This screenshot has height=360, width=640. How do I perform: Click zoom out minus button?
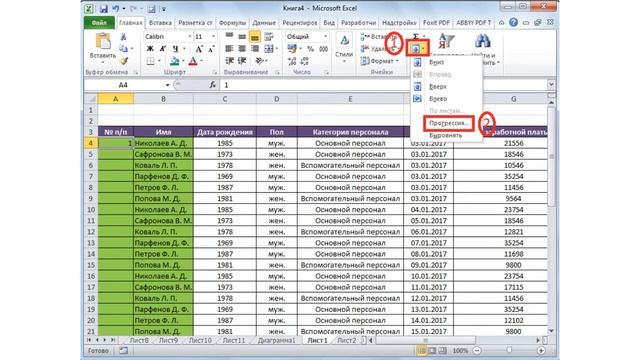click(x=477, y=351)
